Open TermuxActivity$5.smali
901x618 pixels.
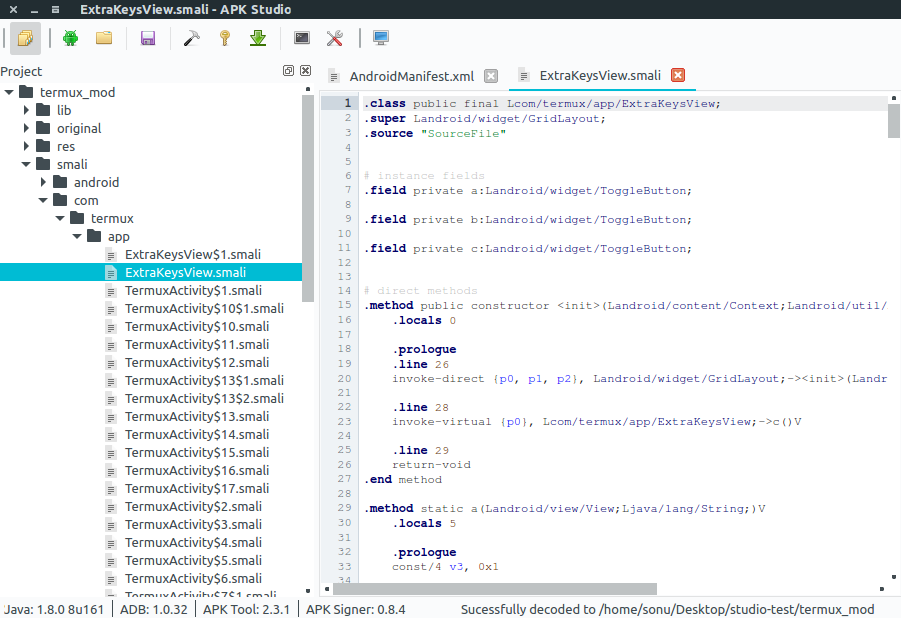[193, 561]
